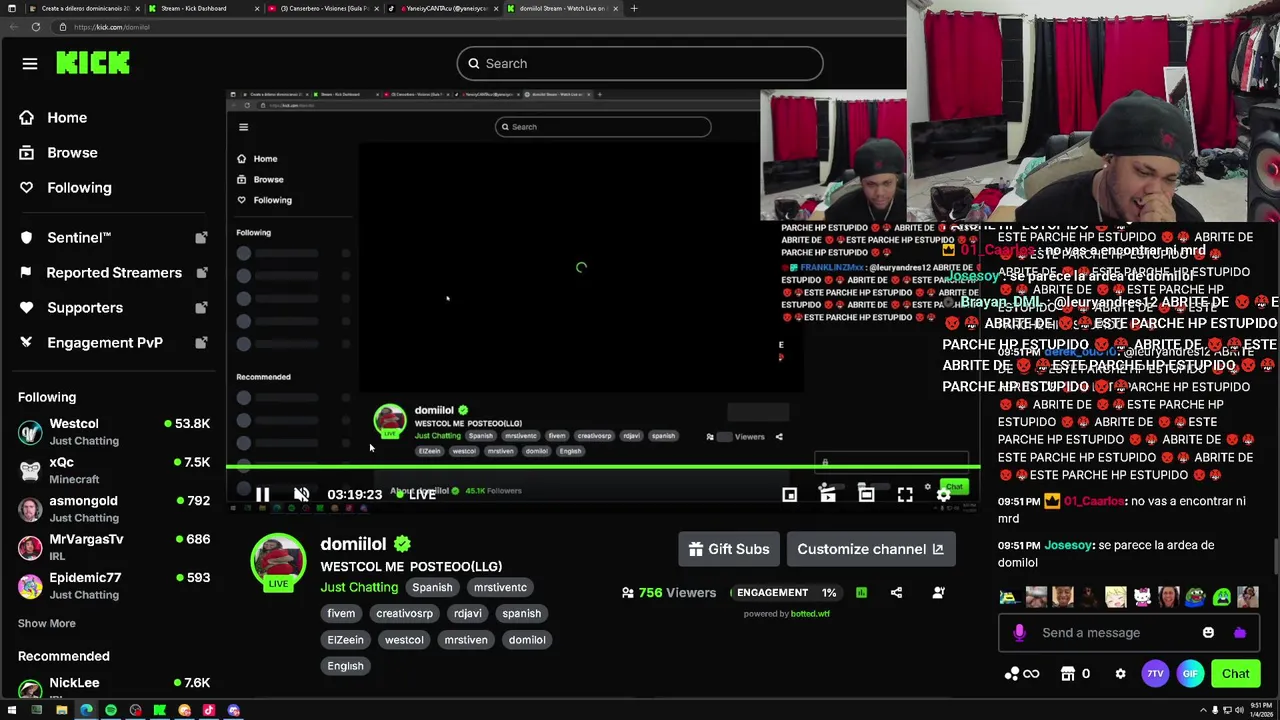
Task: Open Windows Start menu
Action: tap(12, 710)
